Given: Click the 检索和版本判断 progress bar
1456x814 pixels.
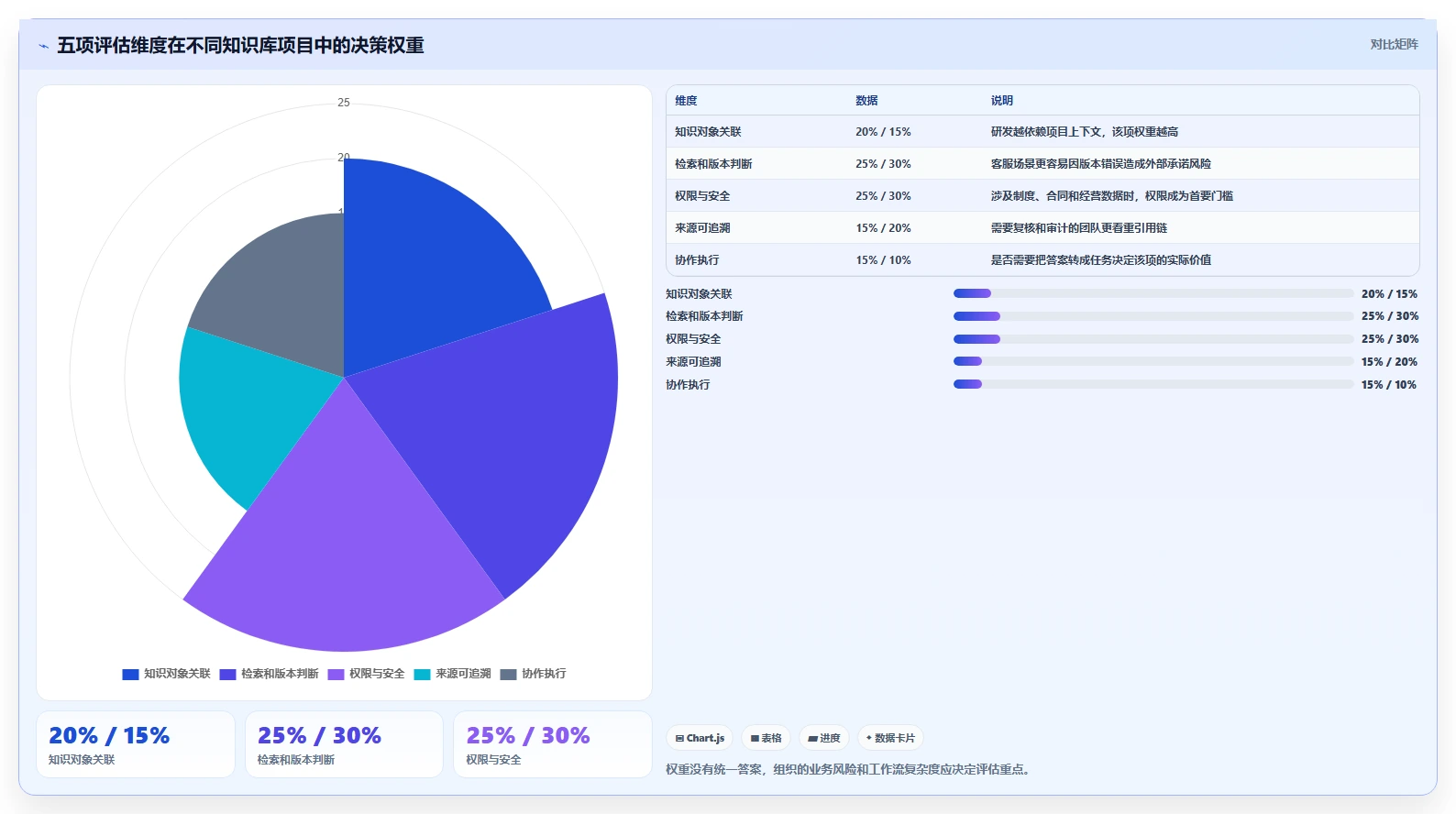Looking at the screenshot, I should pos(1153,316).
